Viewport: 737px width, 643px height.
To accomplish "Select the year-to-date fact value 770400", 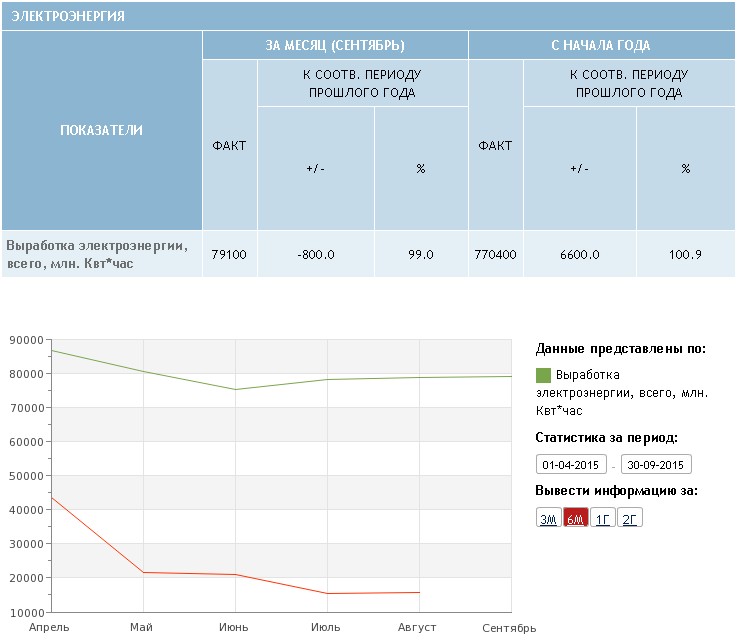I will pyautogui.click(x=495, y=255).
